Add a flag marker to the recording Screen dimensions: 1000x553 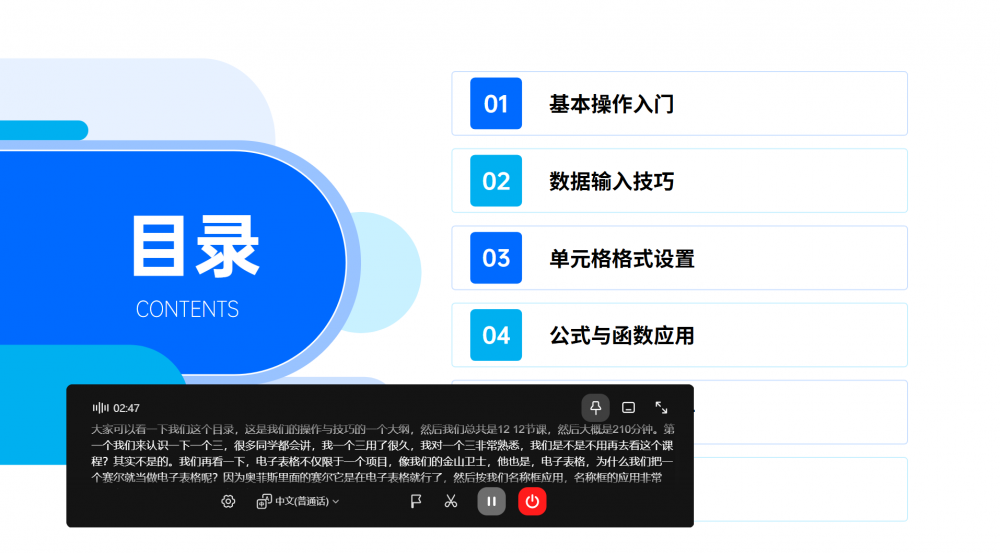[x=416, y=501]
